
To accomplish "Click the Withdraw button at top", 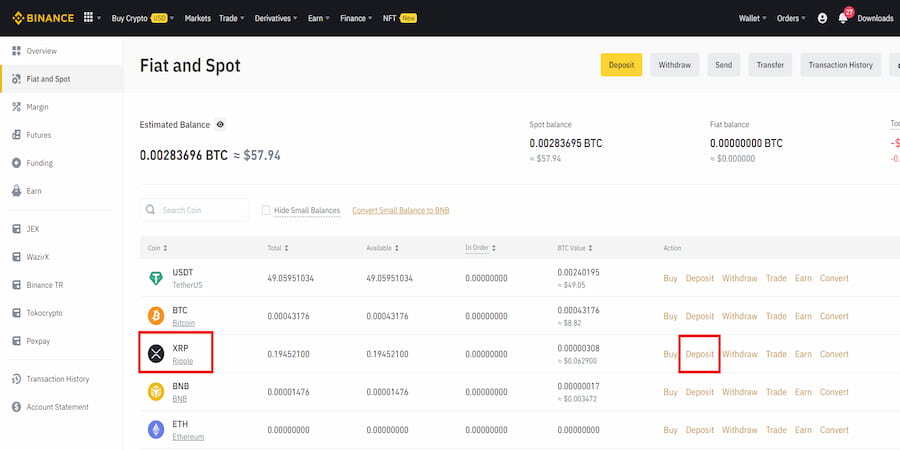I will 674,65.
